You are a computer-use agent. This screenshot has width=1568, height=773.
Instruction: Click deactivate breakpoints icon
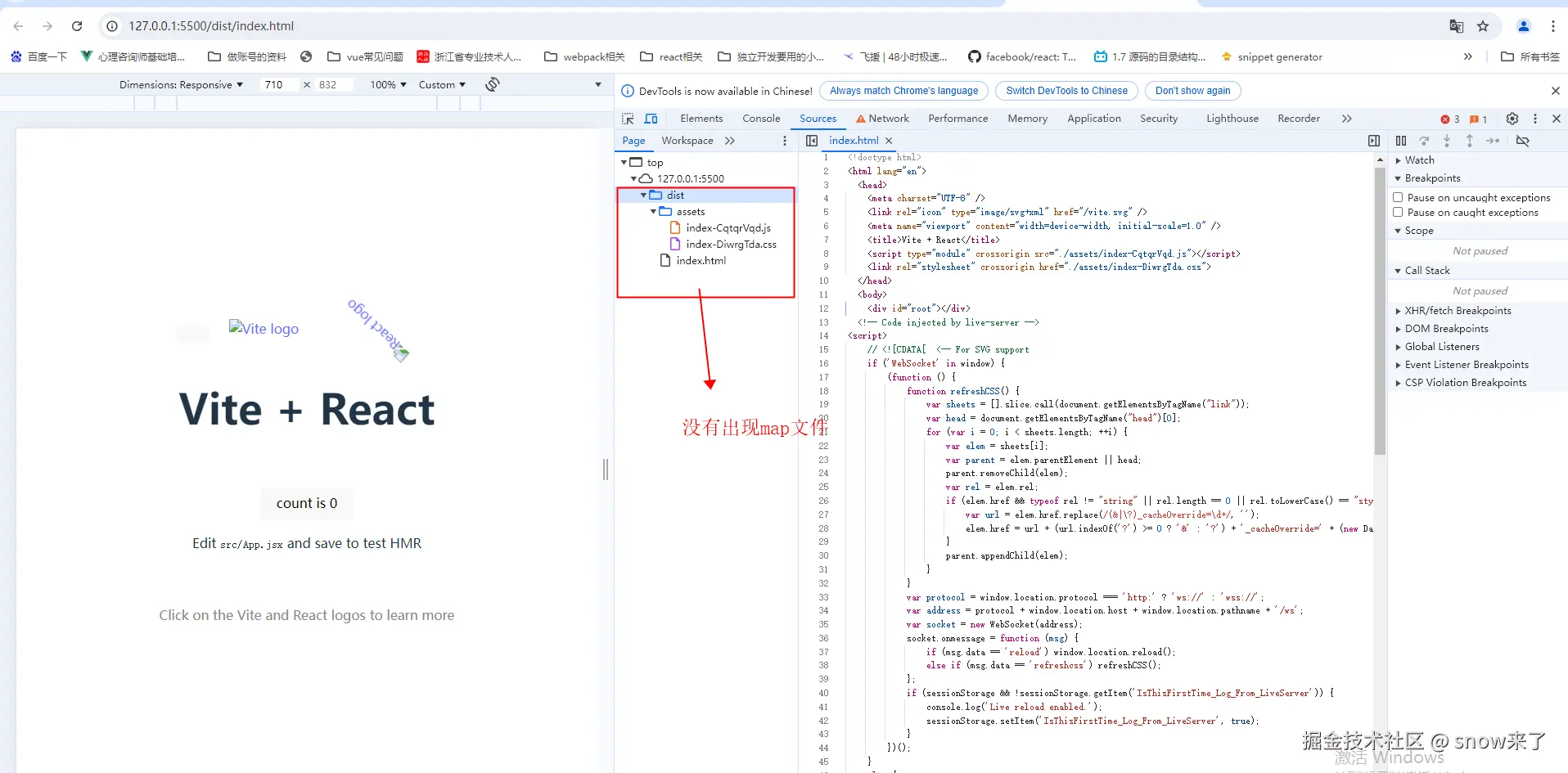click(1522, 141)
